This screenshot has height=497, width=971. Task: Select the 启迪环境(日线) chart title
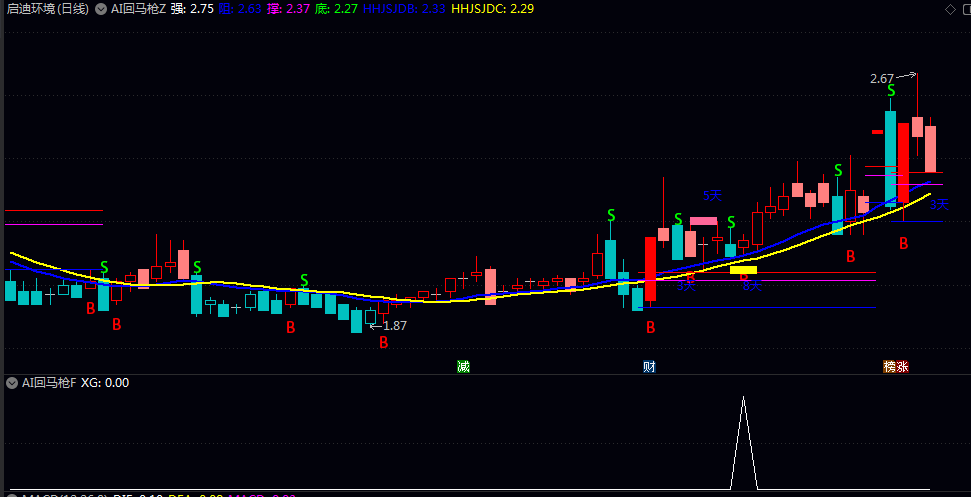click(48, 9)
